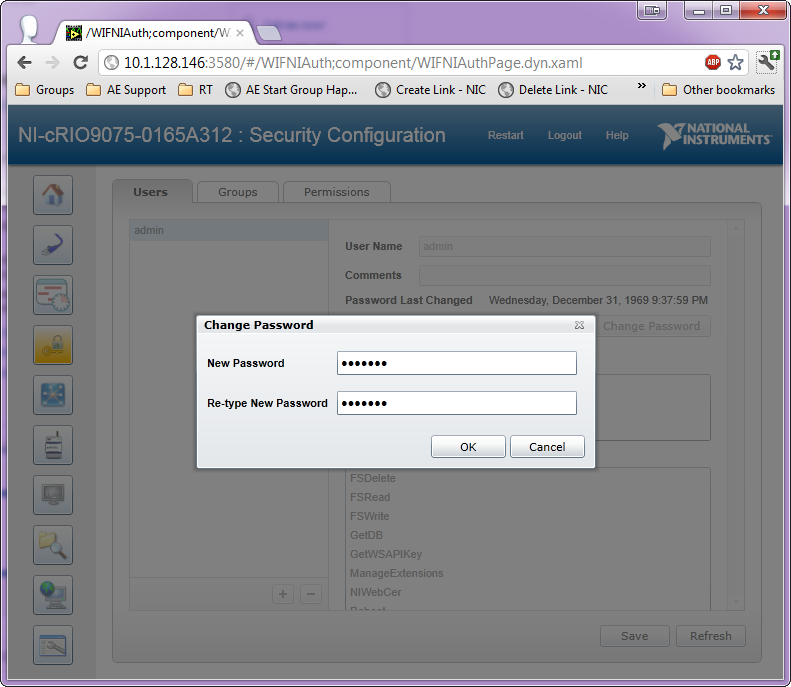The width and height of the screenshot is (791, 687).
Task: Reload the page with browser refresh
Action: click(x=81, y=63)
